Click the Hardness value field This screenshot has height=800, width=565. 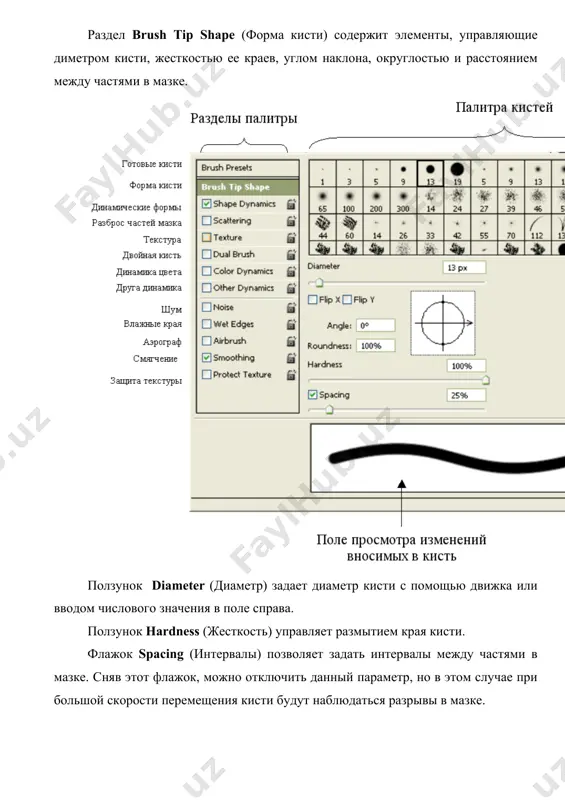(x=466, y=366)
